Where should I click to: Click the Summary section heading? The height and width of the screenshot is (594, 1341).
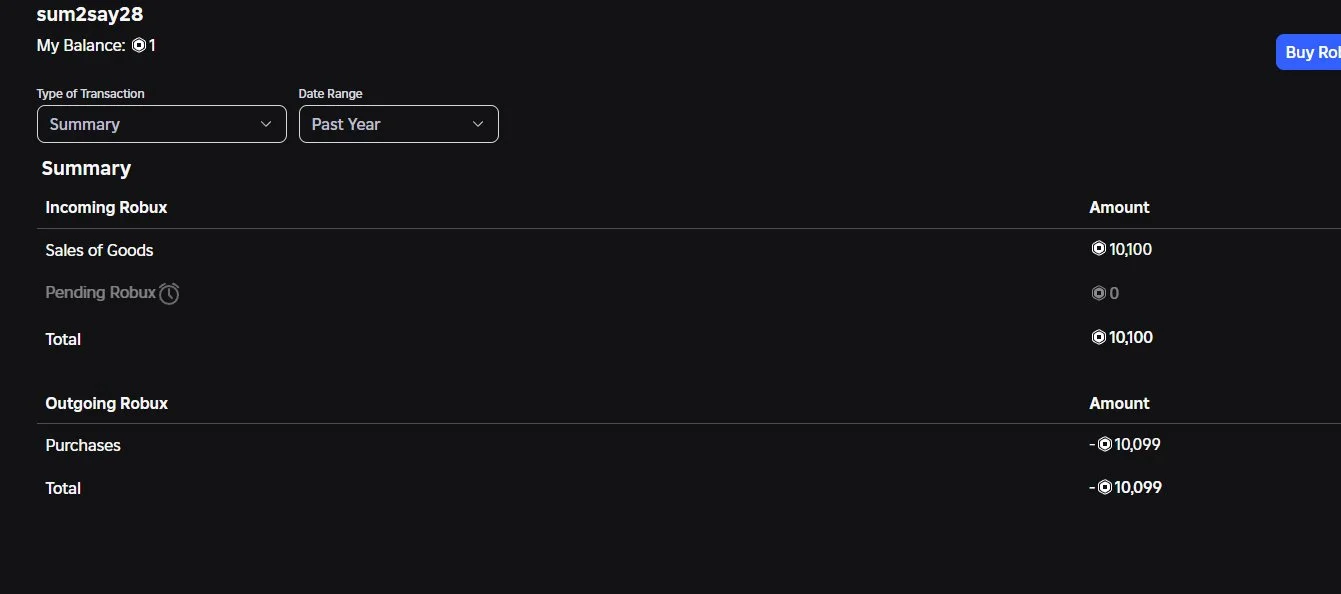point(86,168)
